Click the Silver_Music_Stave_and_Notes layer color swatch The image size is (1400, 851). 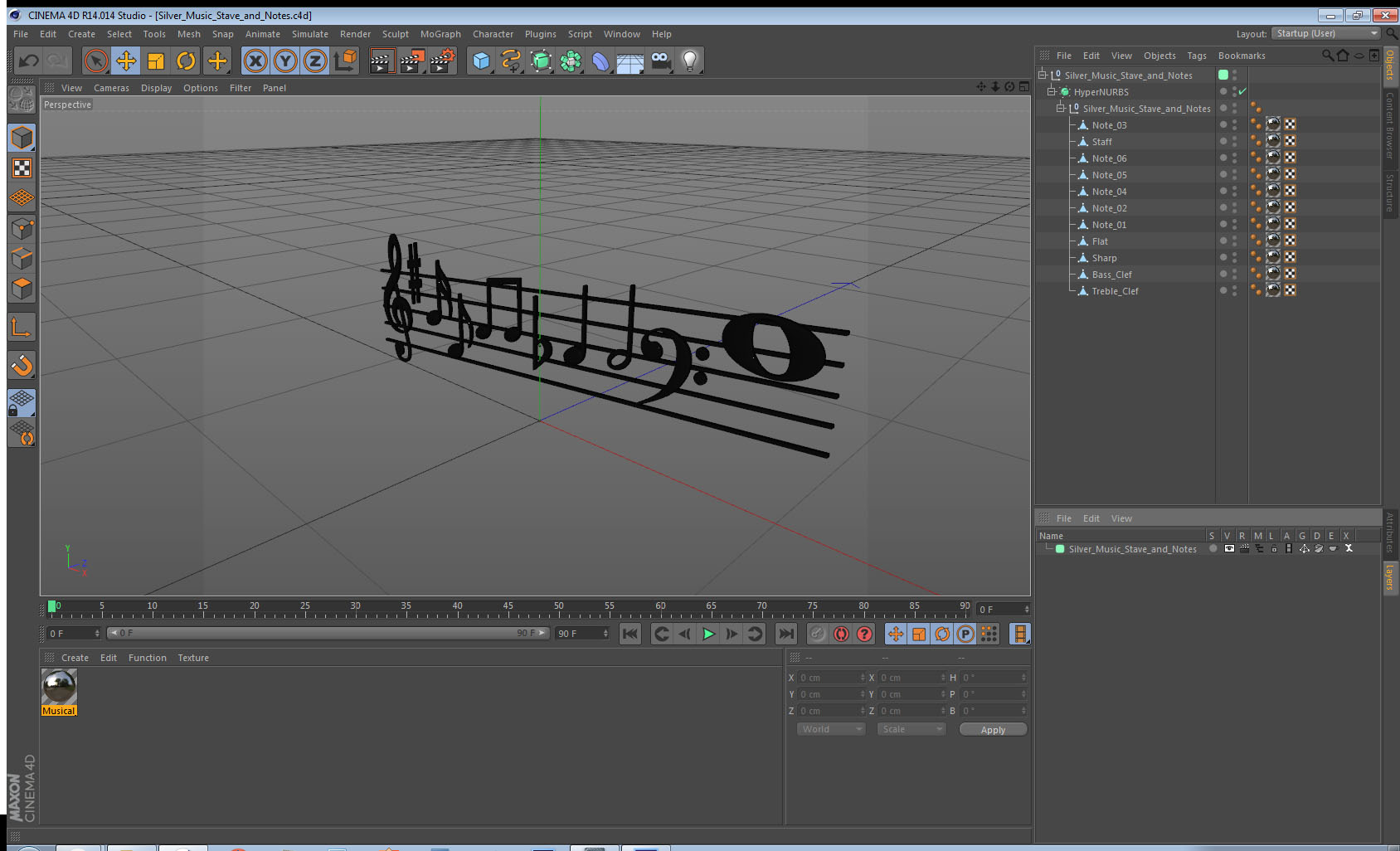point(1060,549)
